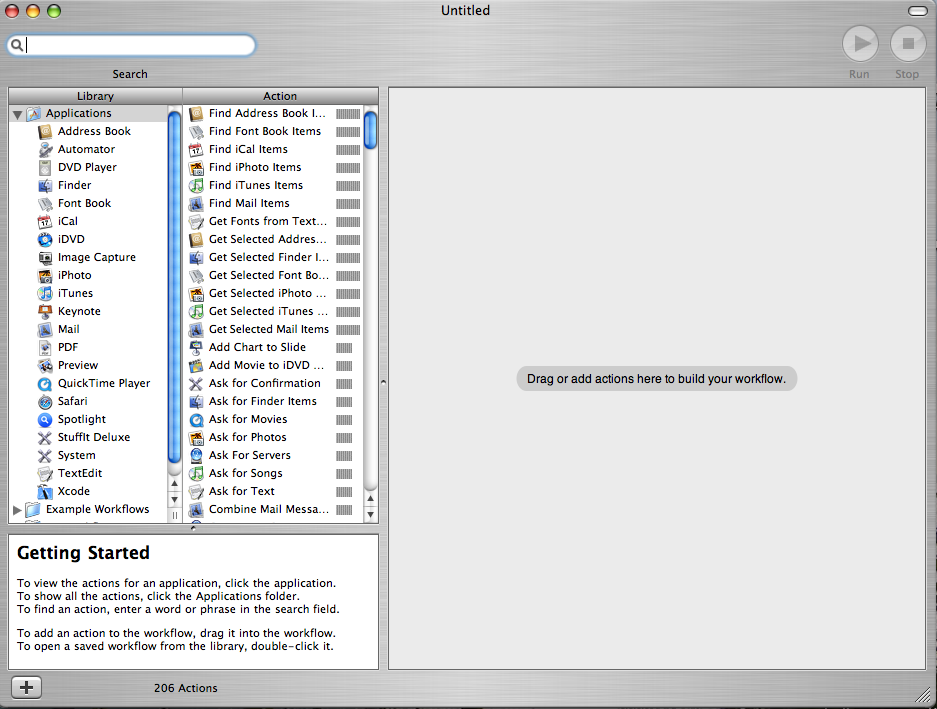937x709 pixels.
Task: Click the Run workflow play button
Action: 860,43
